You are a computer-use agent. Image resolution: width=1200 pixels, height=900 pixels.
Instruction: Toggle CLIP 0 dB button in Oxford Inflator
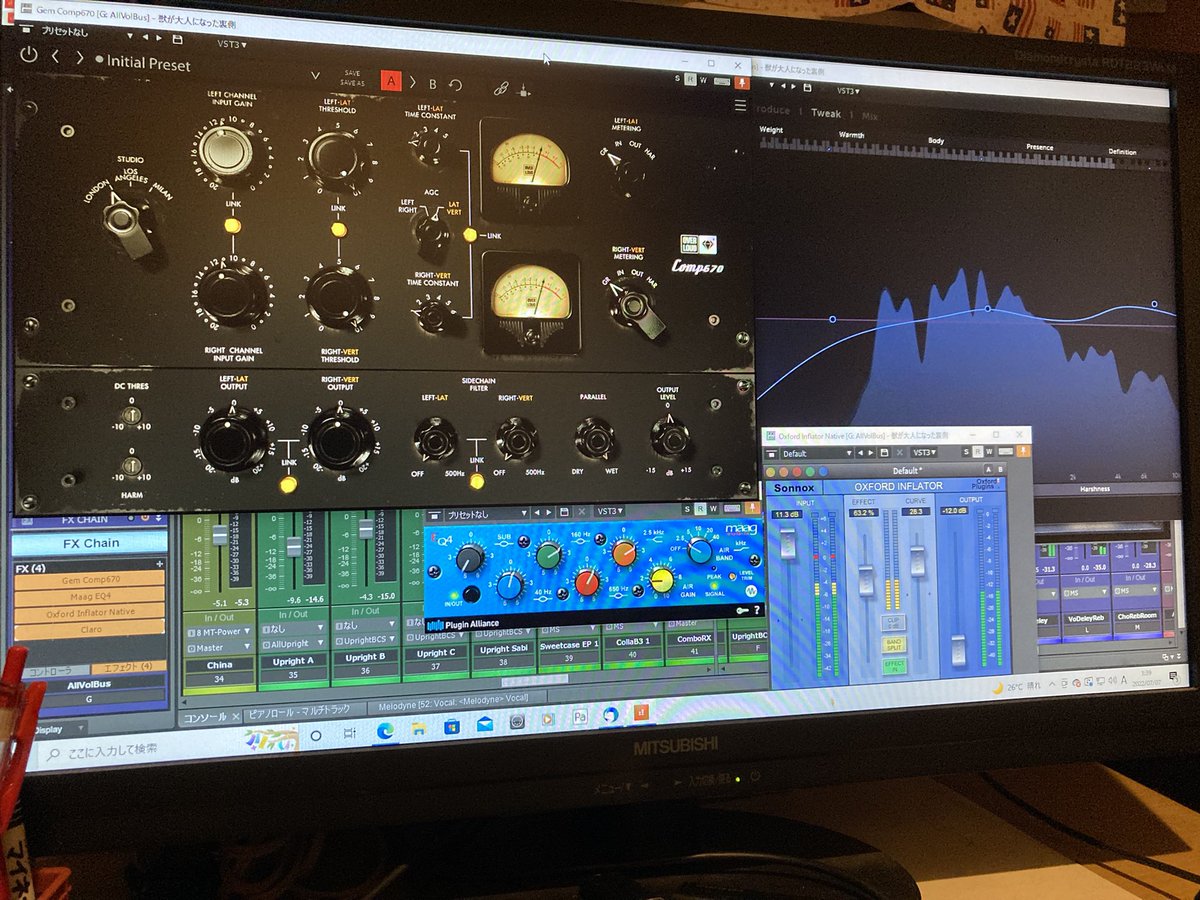tap(893, 622)
